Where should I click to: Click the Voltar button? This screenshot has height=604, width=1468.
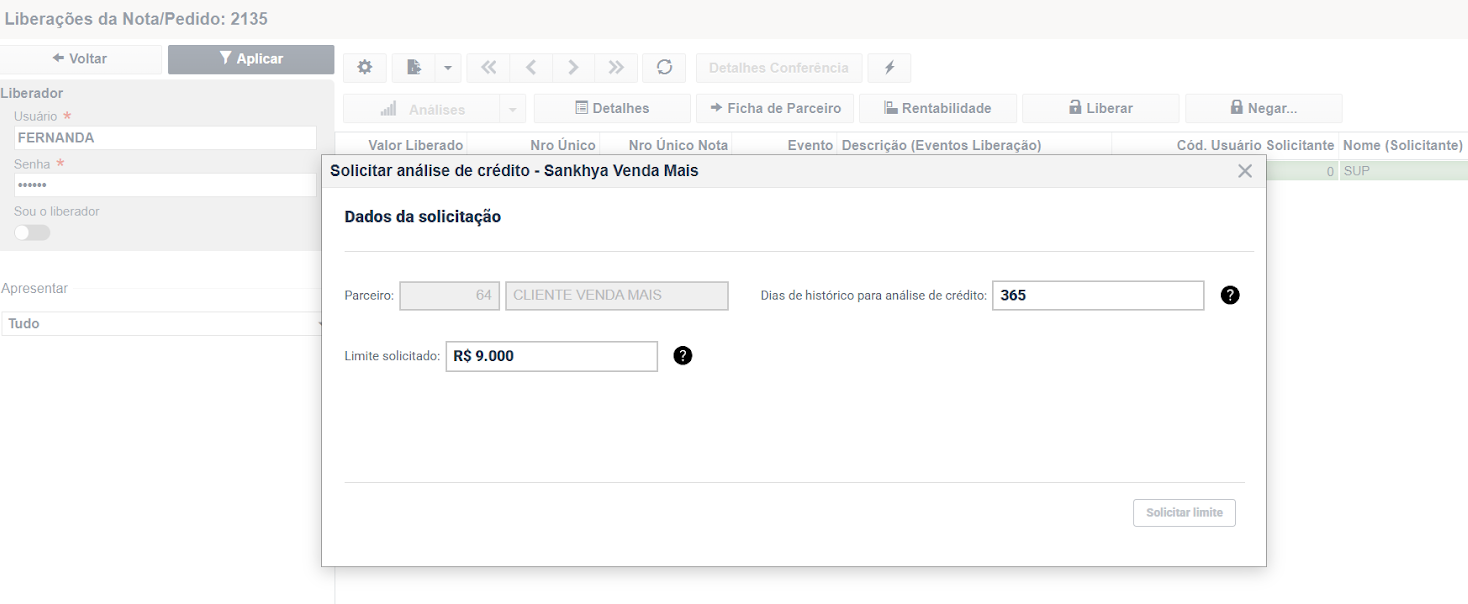(80, 59)
